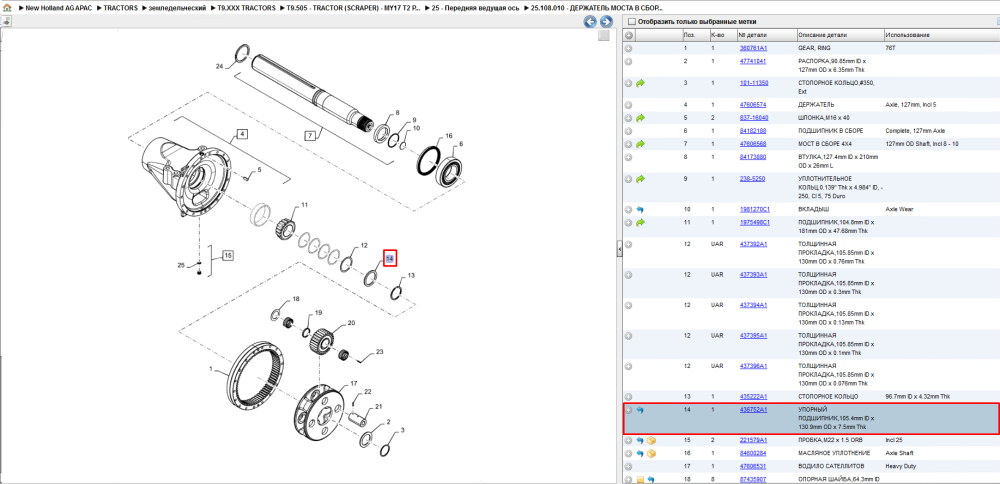Click green arrow for МОСТ В СБОРЕ 4X4

pyautogui.click(x=640, y=144)
